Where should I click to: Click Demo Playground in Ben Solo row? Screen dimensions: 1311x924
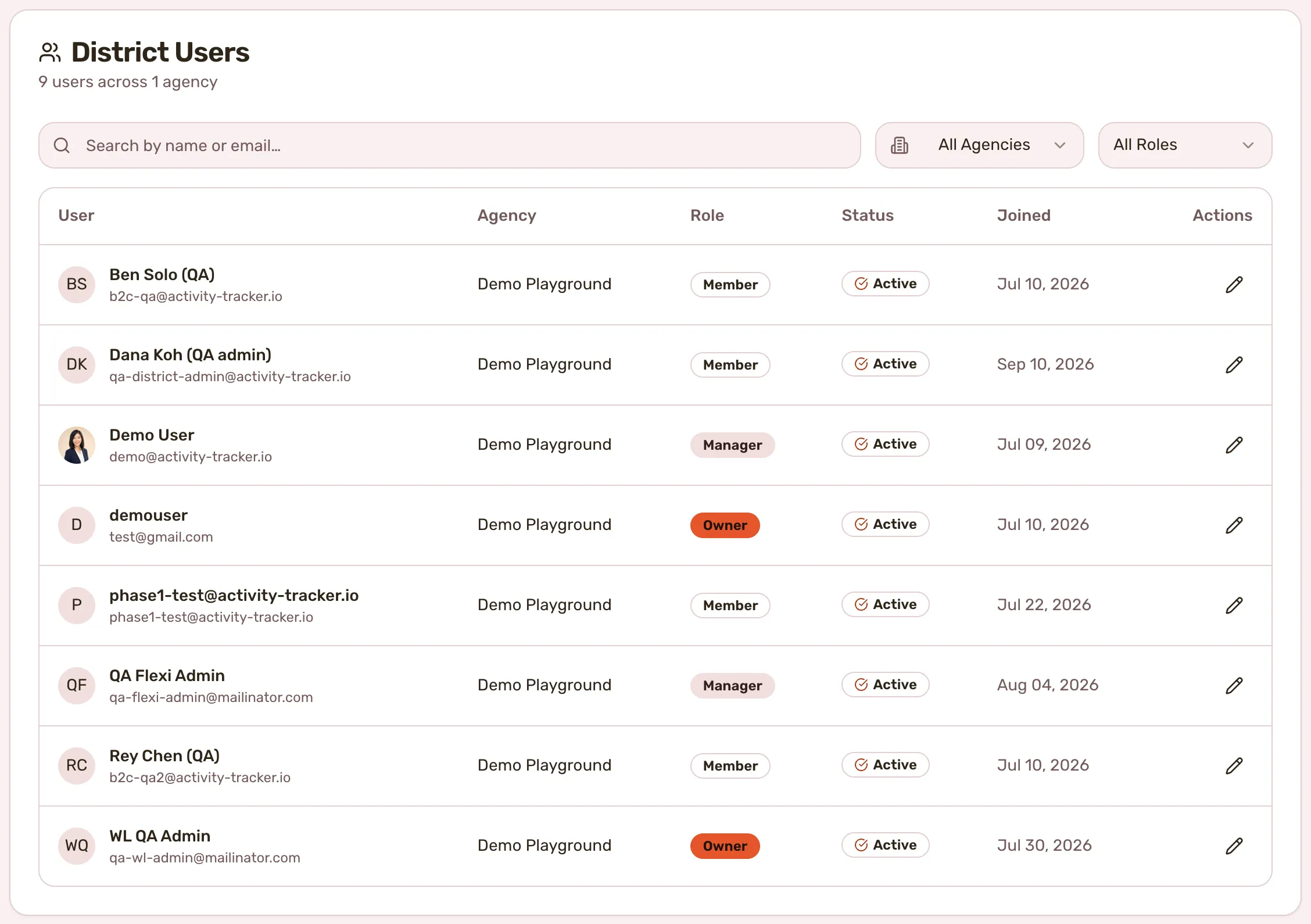[545, 284]
